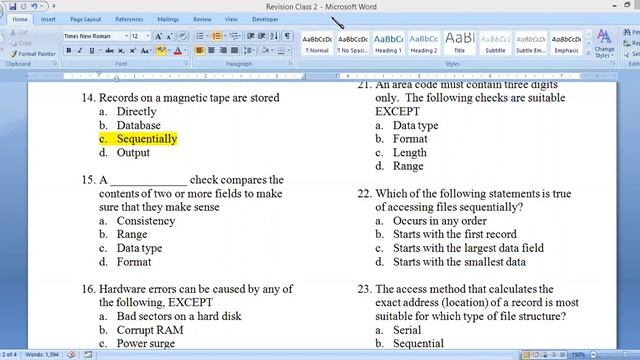
Task: Toggle Italic formatting
Action: [x=80, y=51]
